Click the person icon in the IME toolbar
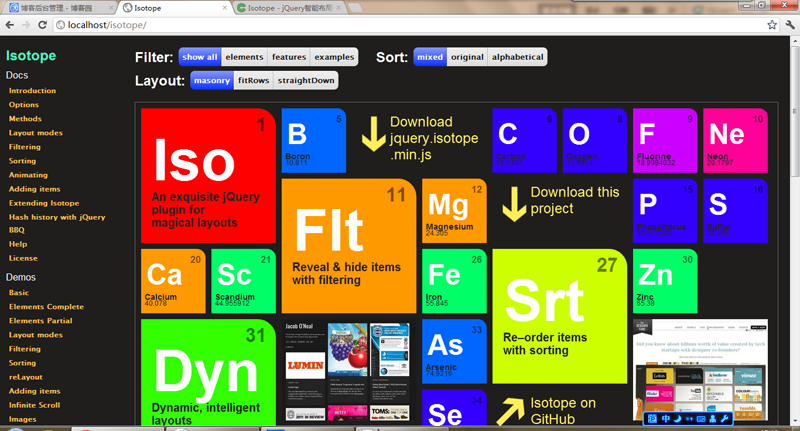The image size is (800, 431). (x=713, y=419)
